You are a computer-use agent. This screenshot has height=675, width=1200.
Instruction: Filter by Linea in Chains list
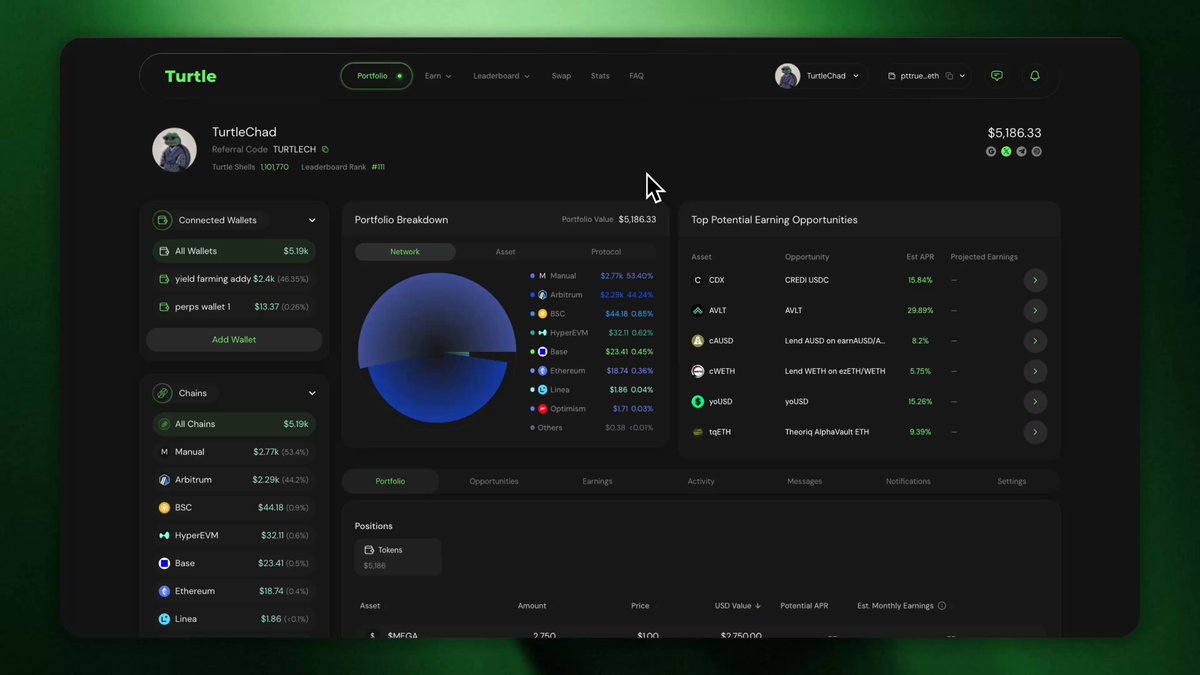tap(234, 619)
